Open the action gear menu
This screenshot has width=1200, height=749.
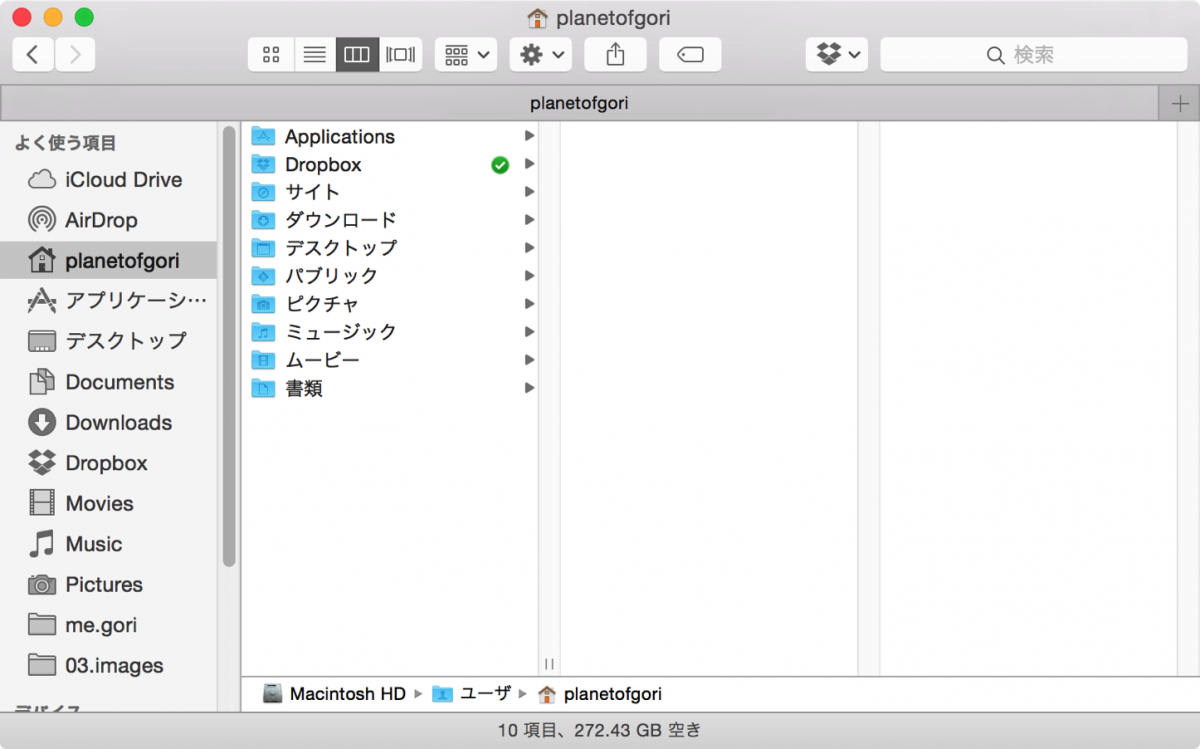click(x=540, y=54)
